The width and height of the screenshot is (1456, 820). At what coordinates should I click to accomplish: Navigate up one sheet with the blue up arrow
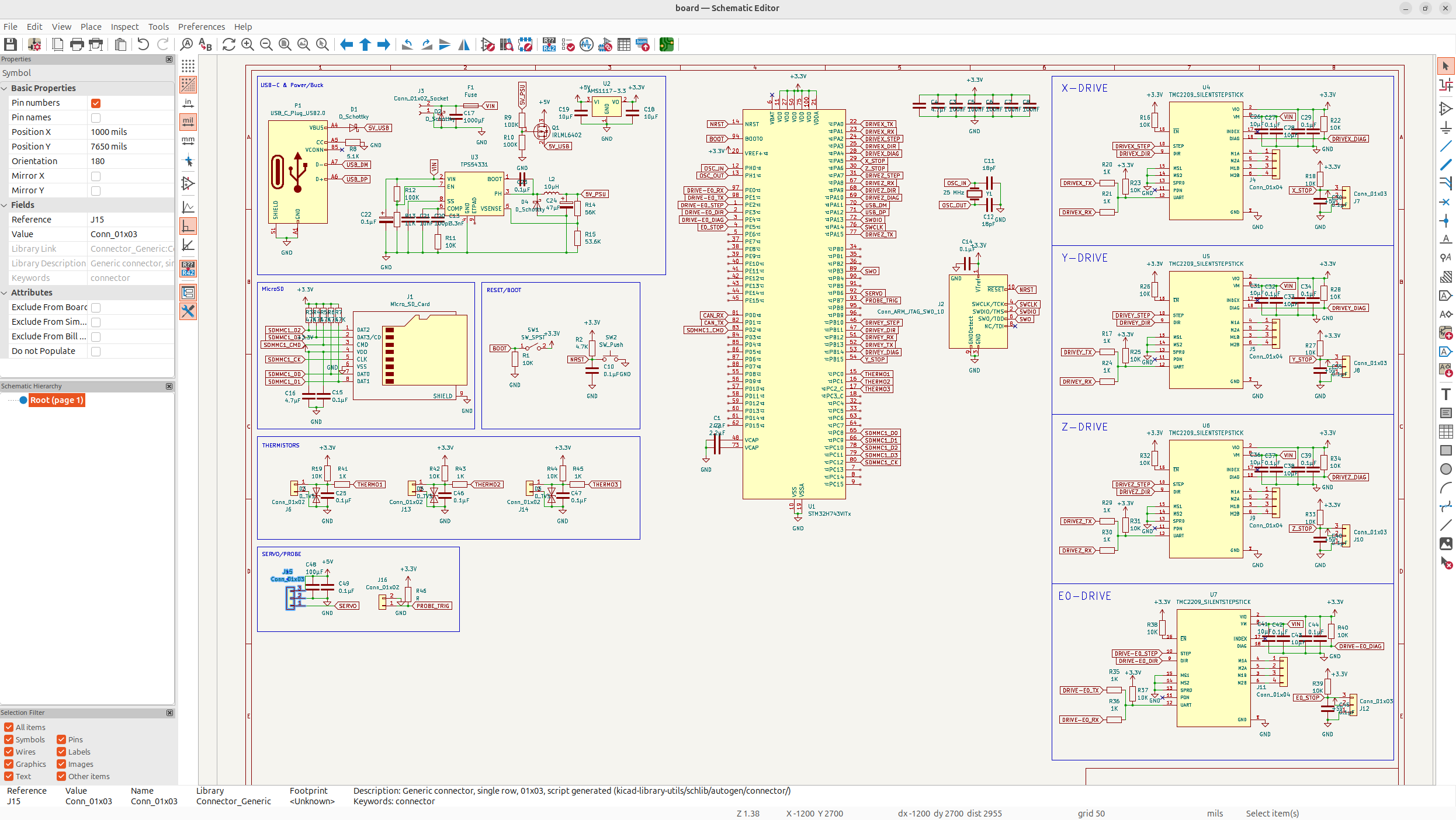click(365, 44)
